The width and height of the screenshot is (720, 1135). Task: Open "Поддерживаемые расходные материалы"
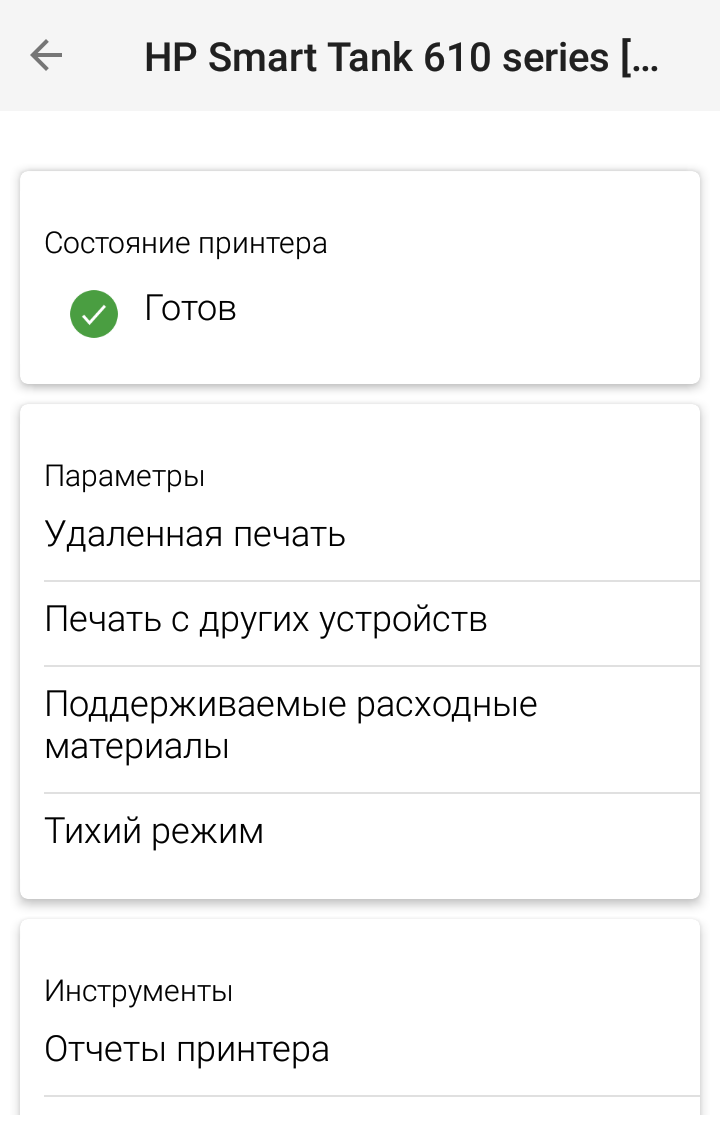290,705
